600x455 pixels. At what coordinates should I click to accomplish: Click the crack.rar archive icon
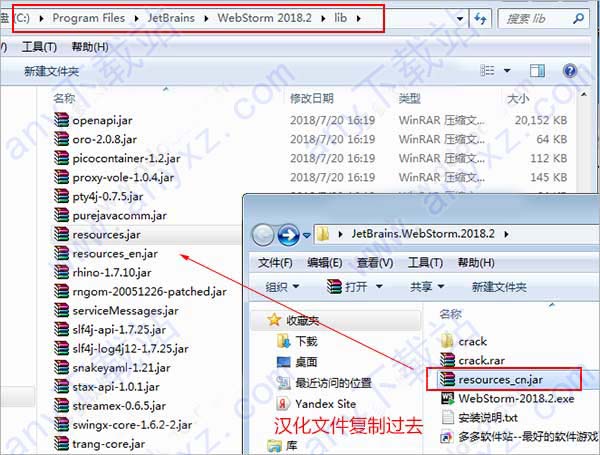click(447, 360)
